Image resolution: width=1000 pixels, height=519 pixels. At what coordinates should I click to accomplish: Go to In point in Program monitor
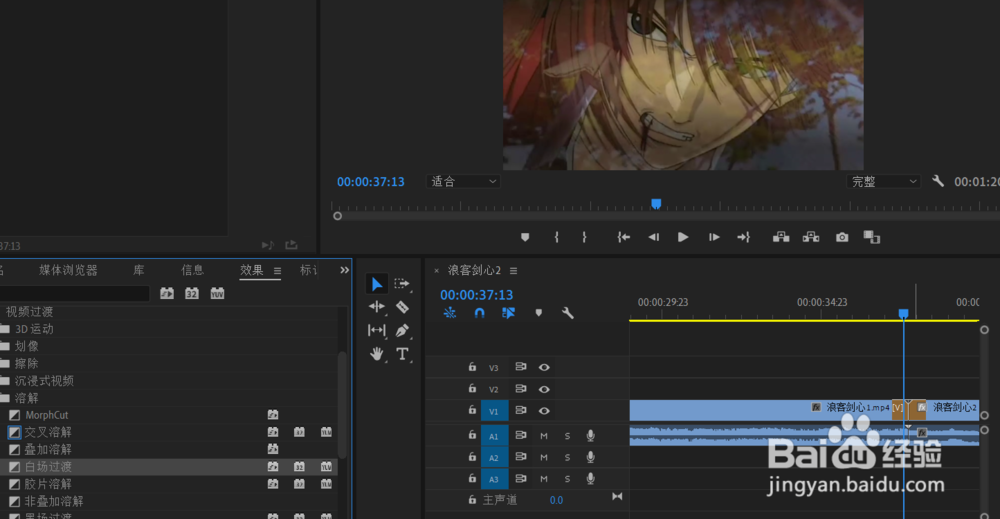coord(624,237)
